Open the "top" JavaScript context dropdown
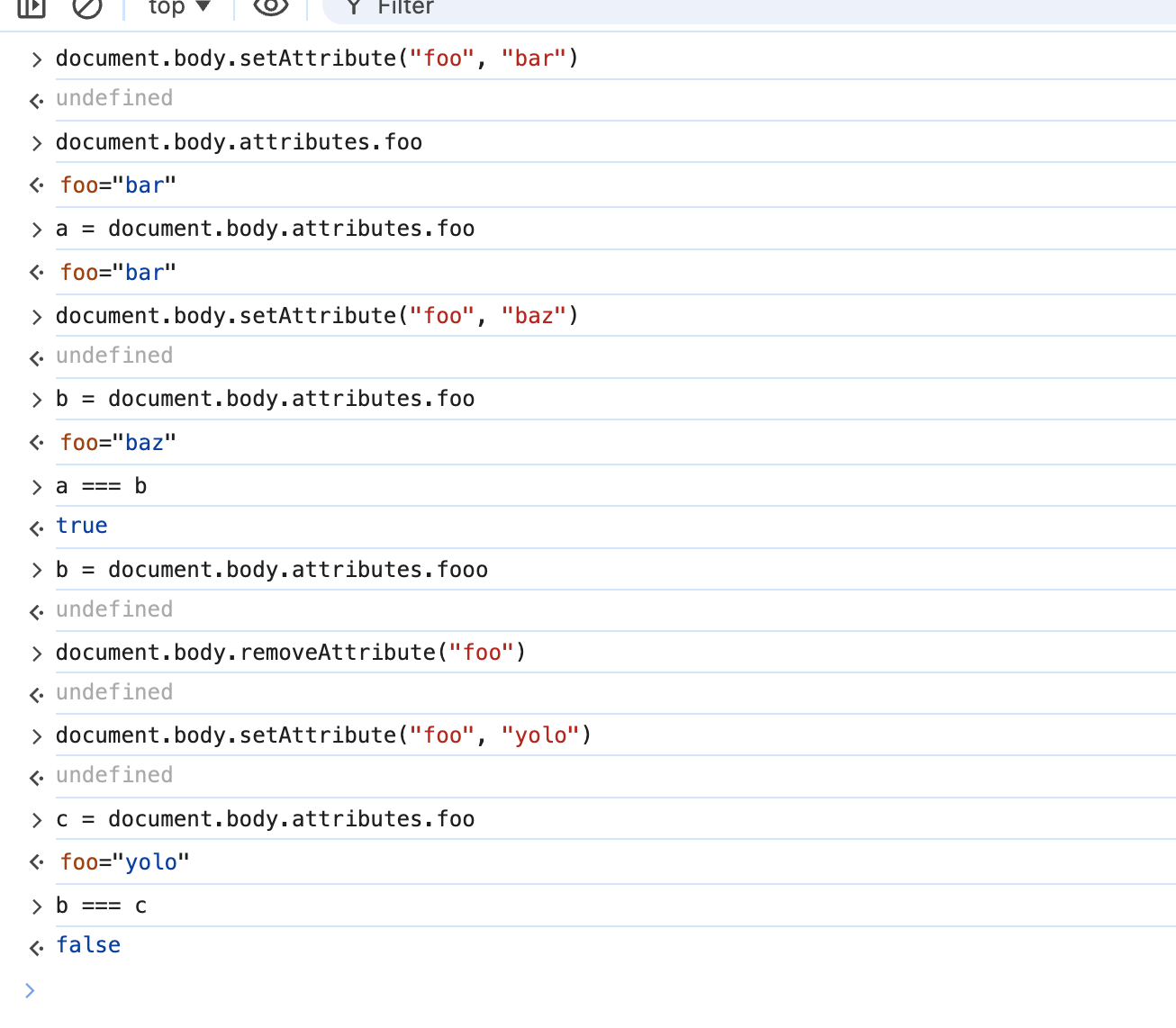The image size is (1176, 1028). pos(178,7)
